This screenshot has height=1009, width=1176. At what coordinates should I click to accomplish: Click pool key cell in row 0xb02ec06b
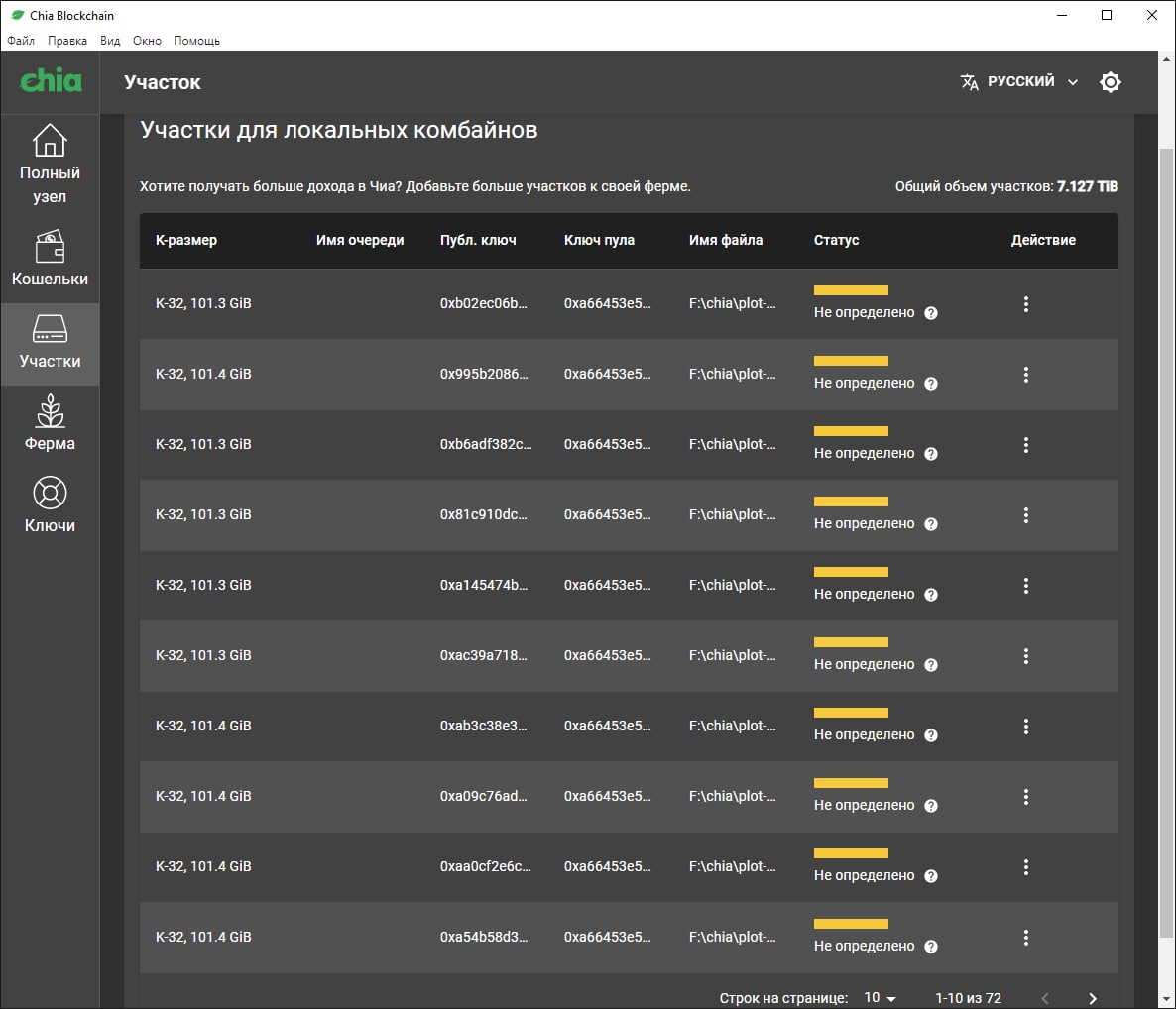click(x=608, y=303)
